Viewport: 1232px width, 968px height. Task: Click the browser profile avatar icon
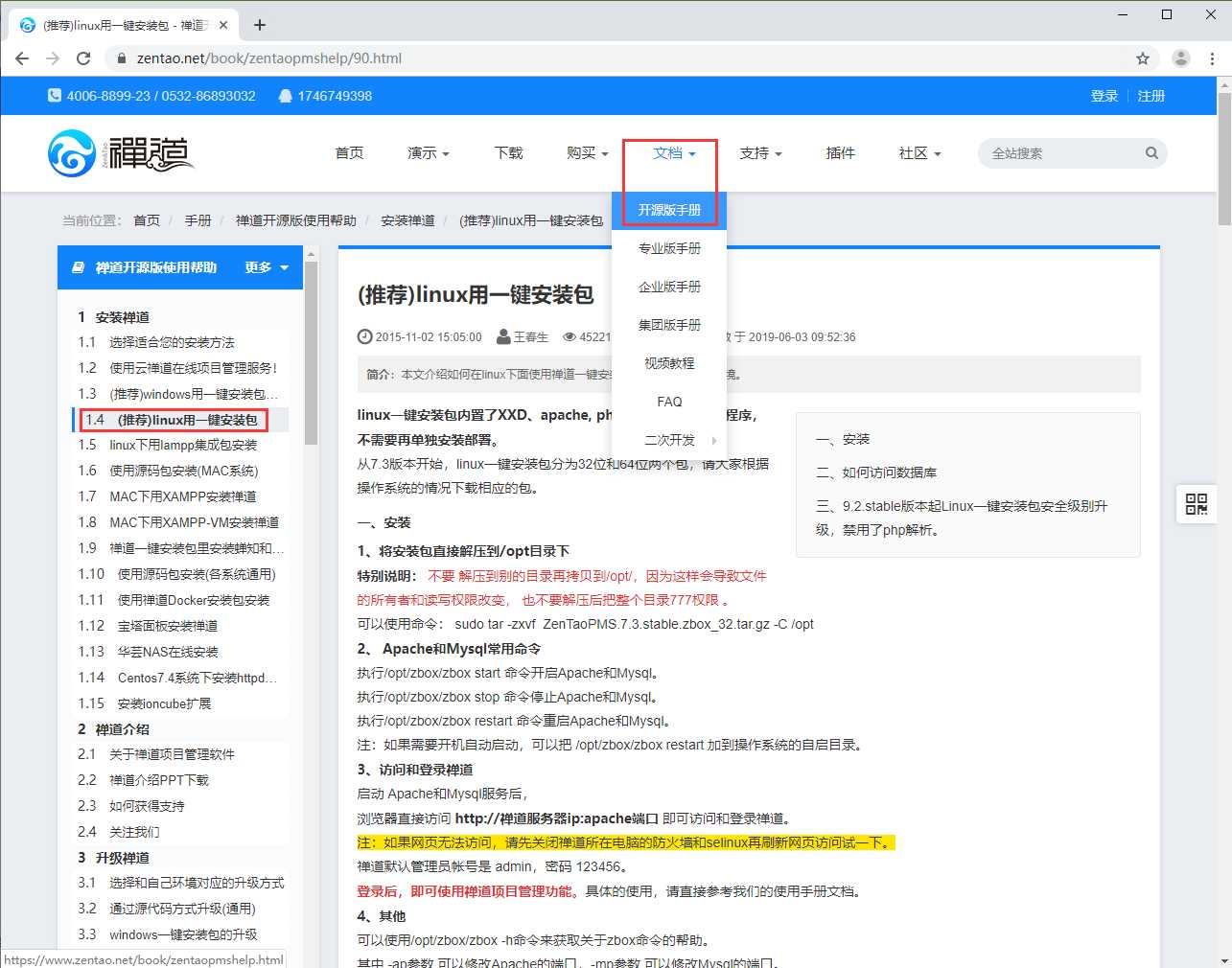1180,58
